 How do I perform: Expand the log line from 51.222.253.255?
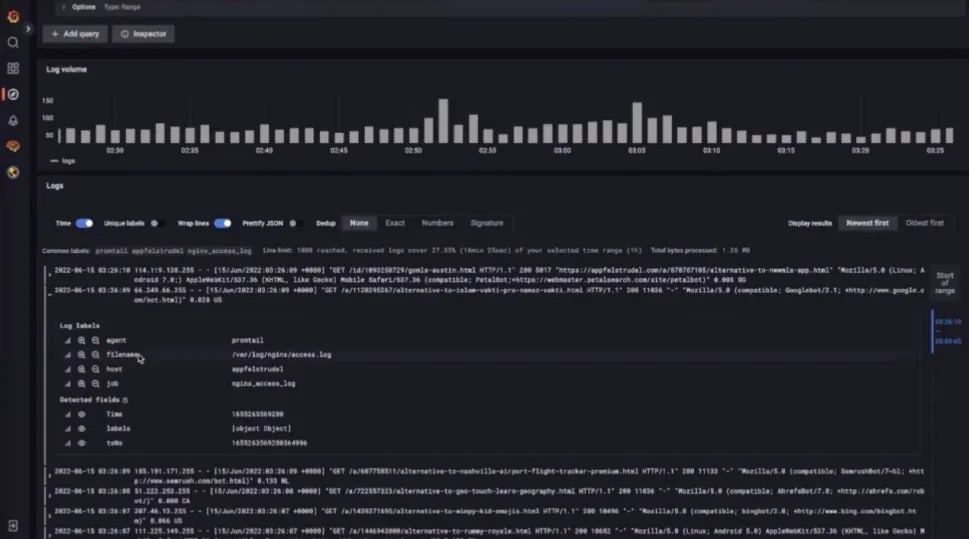pos(50,496)
